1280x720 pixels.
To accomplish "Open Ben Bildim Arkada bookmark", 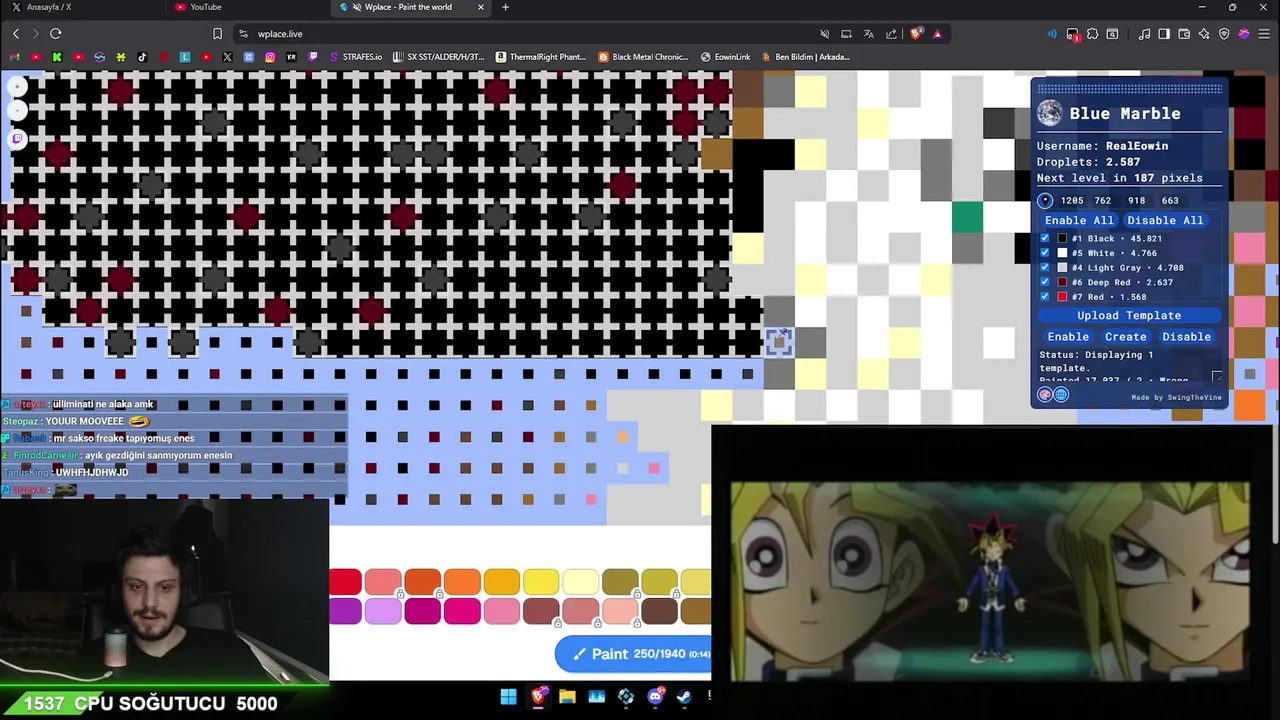I will [x=805, y=57].
